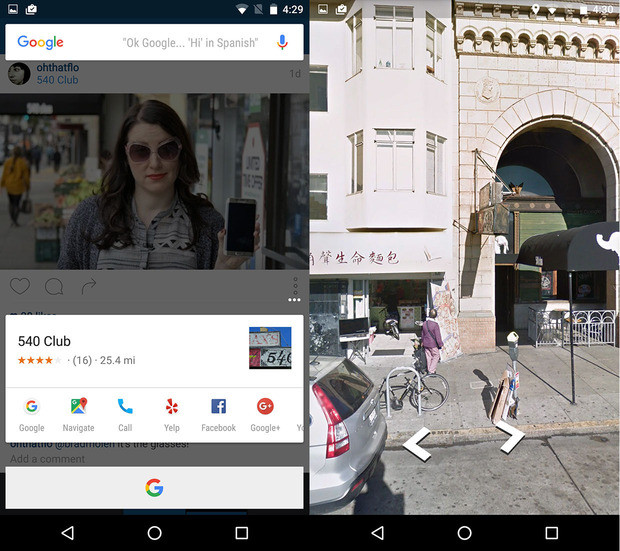Open the 540 Club card title
620x551 pixels.
click(44, 341)
